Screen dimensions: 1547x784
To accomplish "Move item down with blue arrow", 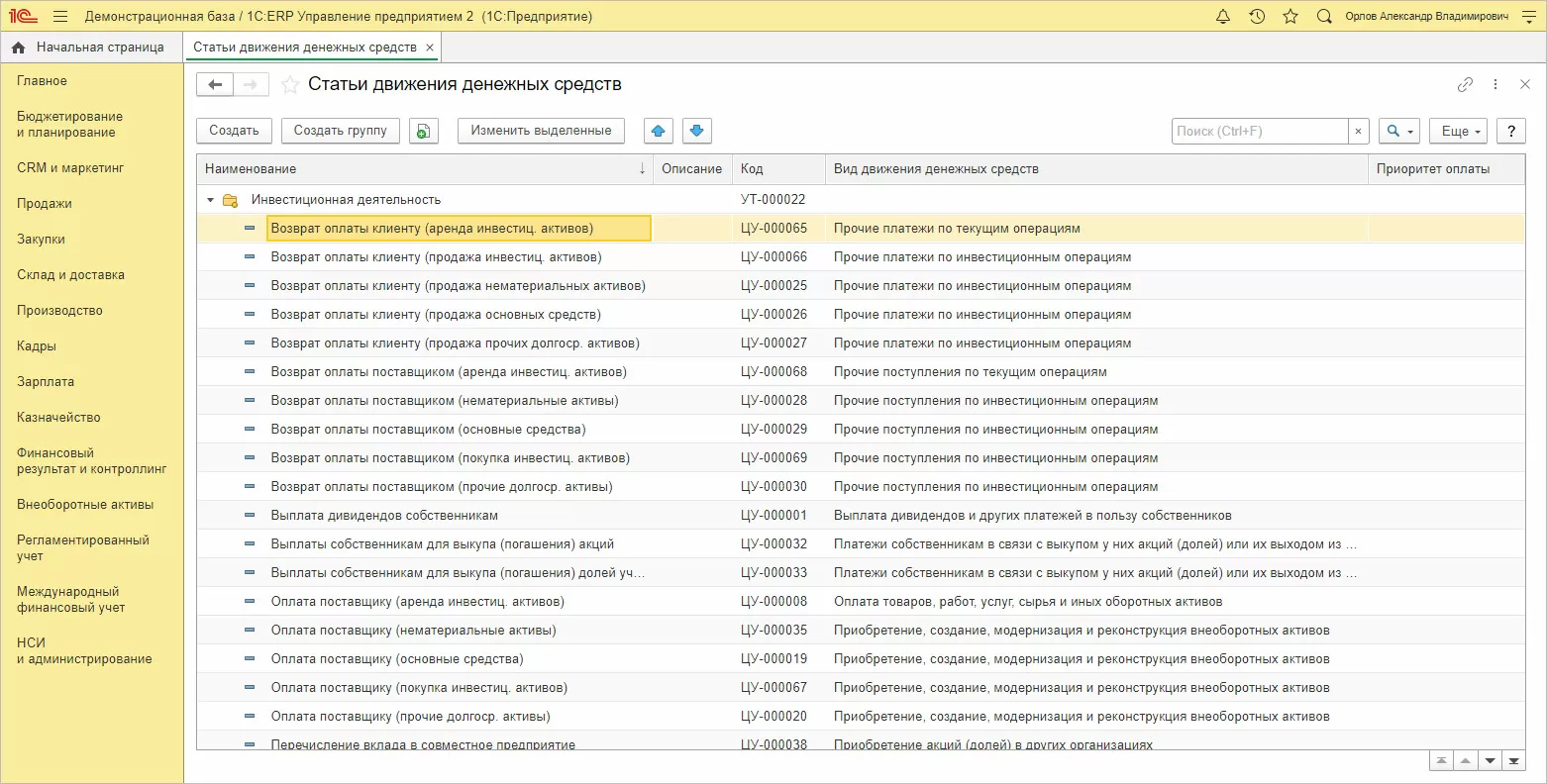I will click(x=696, y=131).
